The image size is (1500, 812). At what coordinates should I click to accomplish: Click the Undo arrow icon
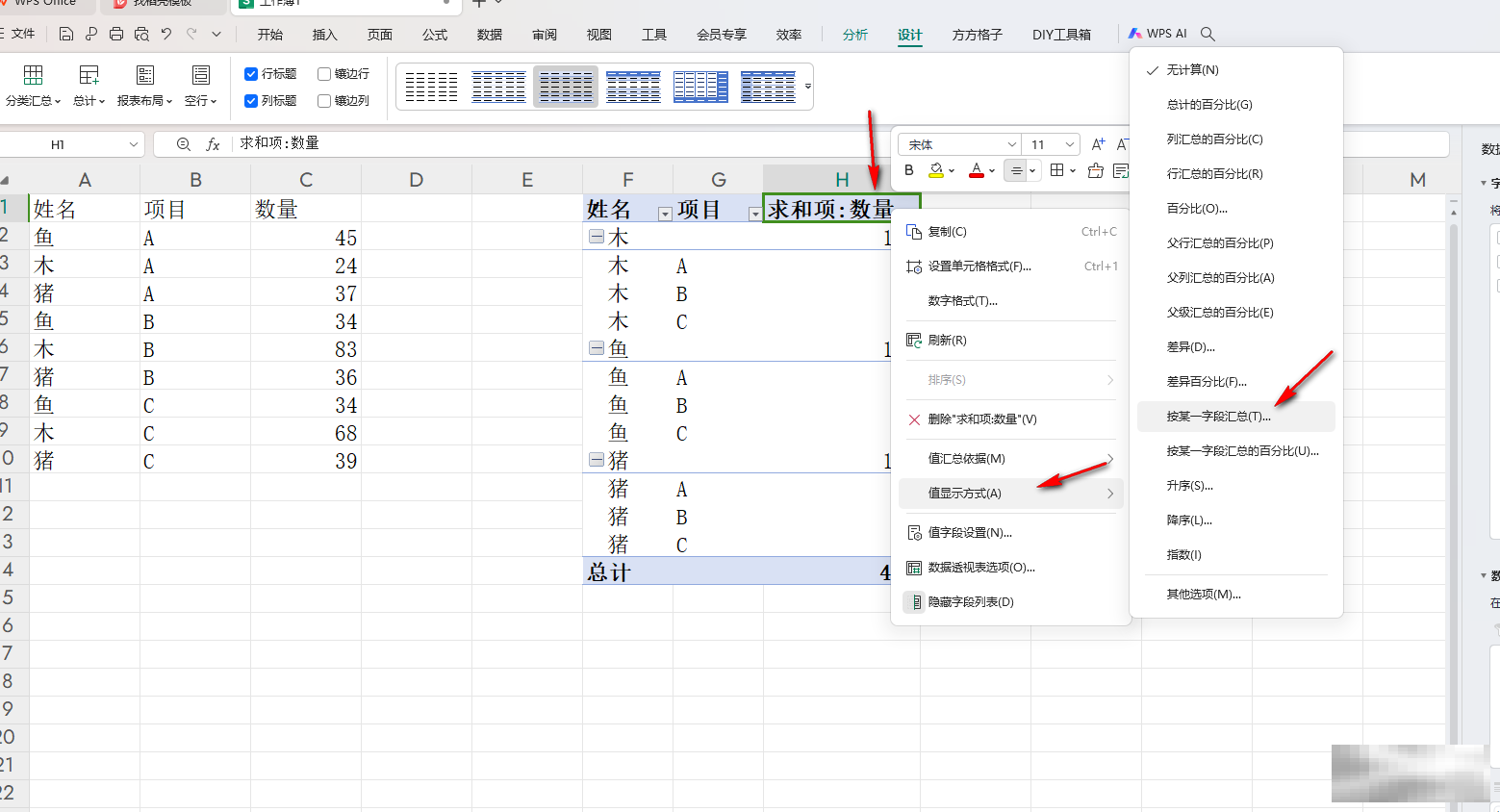click(x=166, y=34)
